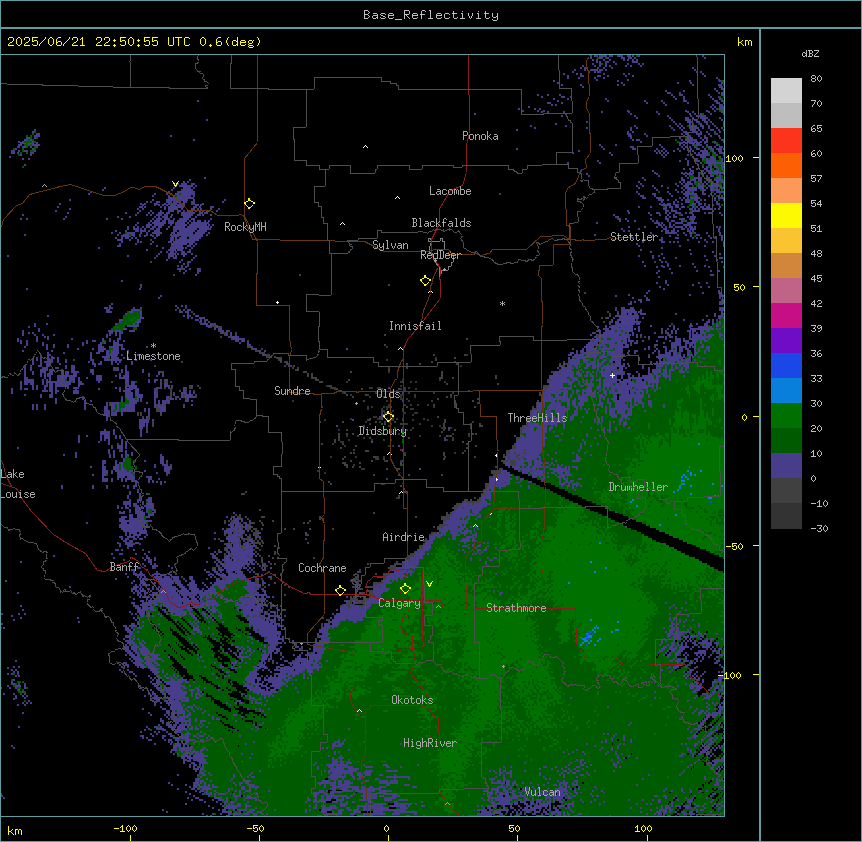
Task: Select the yellow v marker northeast of Calgary
Action: (x=429, y=584)
